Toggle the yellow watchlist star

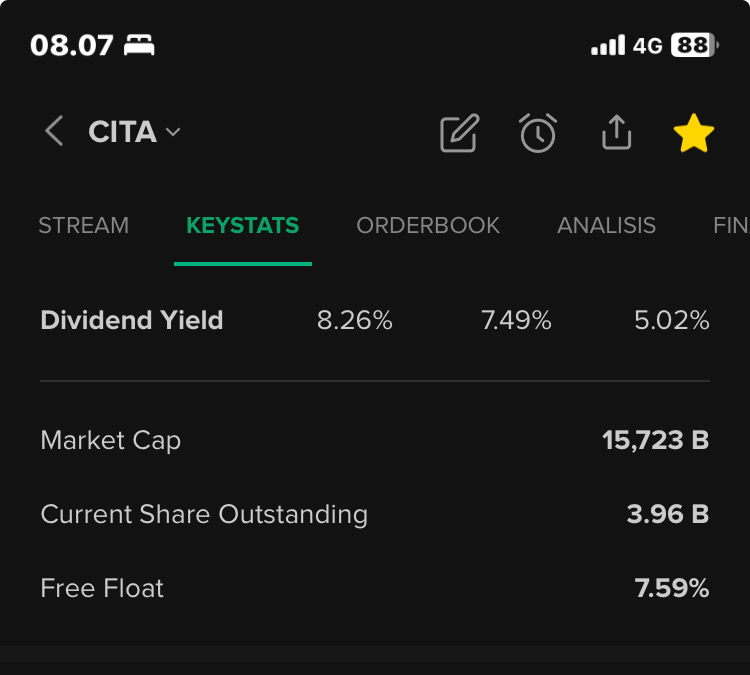(x=694, y=133)
